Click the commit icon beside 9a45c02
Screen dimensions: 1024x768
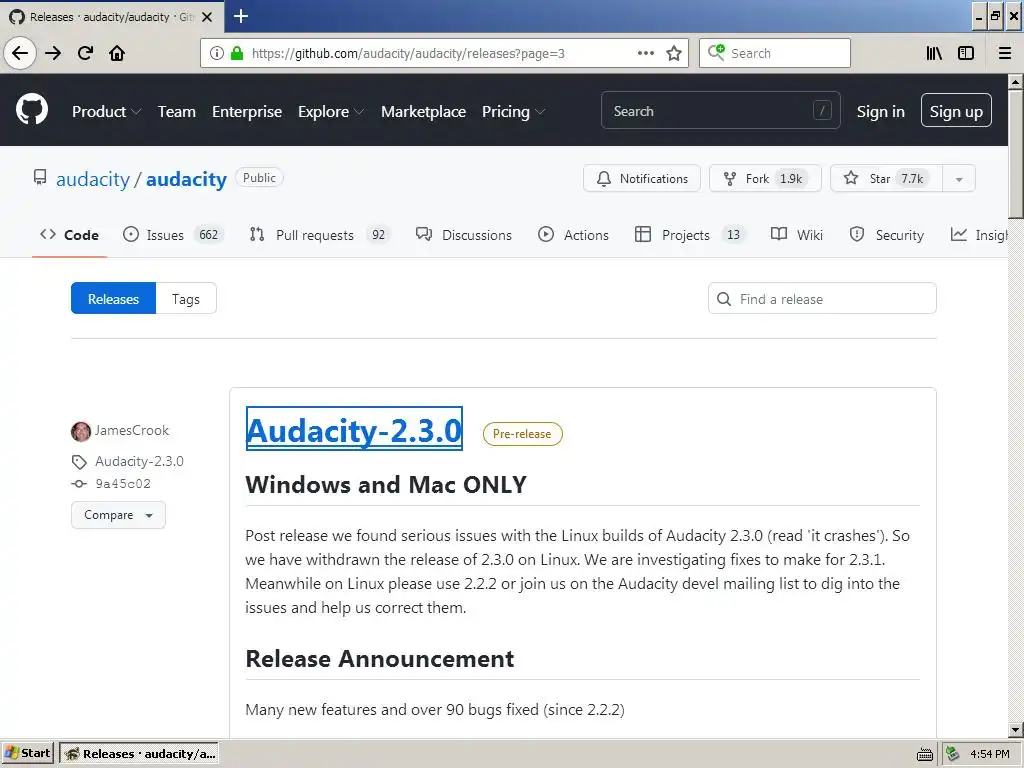click(79, 484)
